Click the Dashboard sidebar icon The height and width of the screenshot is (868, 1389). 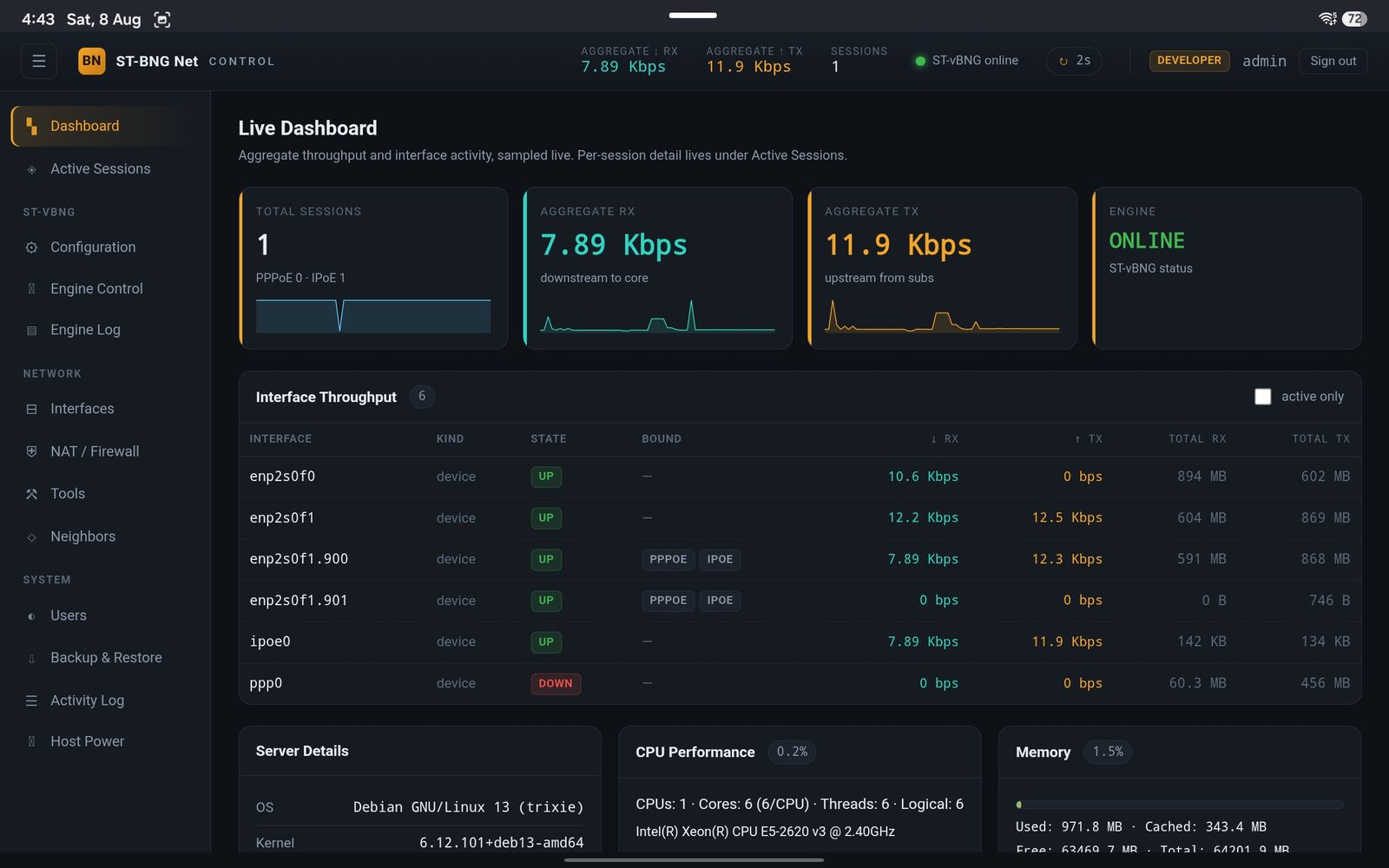tap(31, 126)
